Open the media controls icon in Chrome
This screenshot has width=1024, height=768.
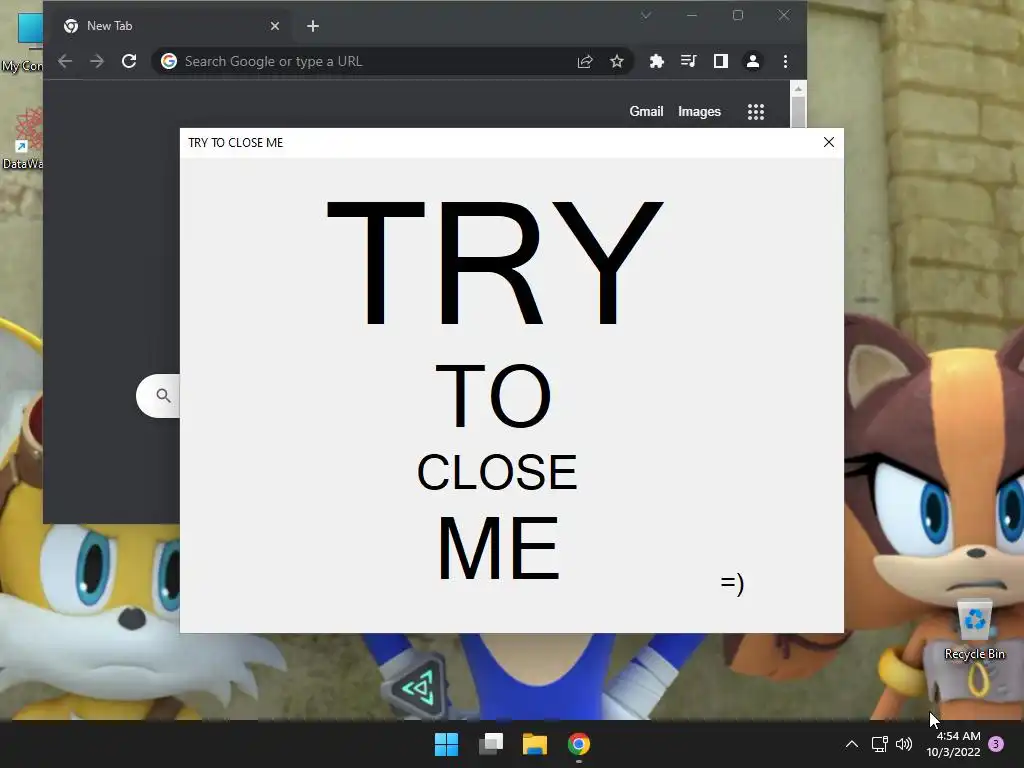688,61
